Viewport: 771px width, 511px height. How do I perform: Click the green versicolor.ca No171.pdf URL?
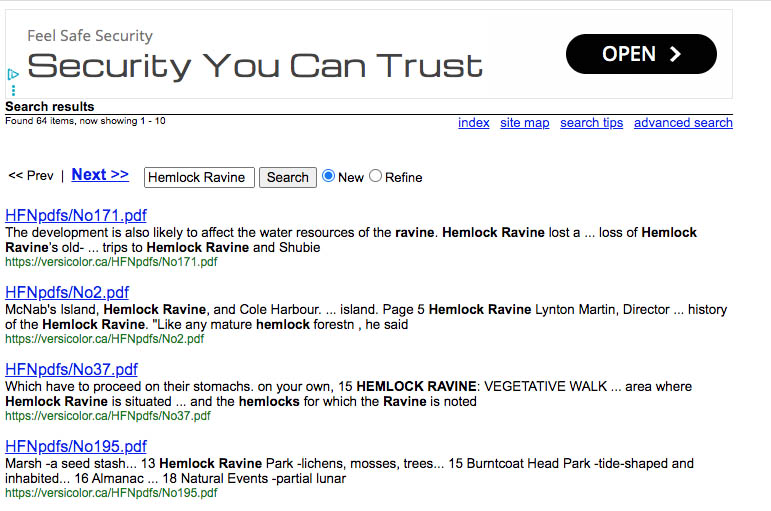111,262
